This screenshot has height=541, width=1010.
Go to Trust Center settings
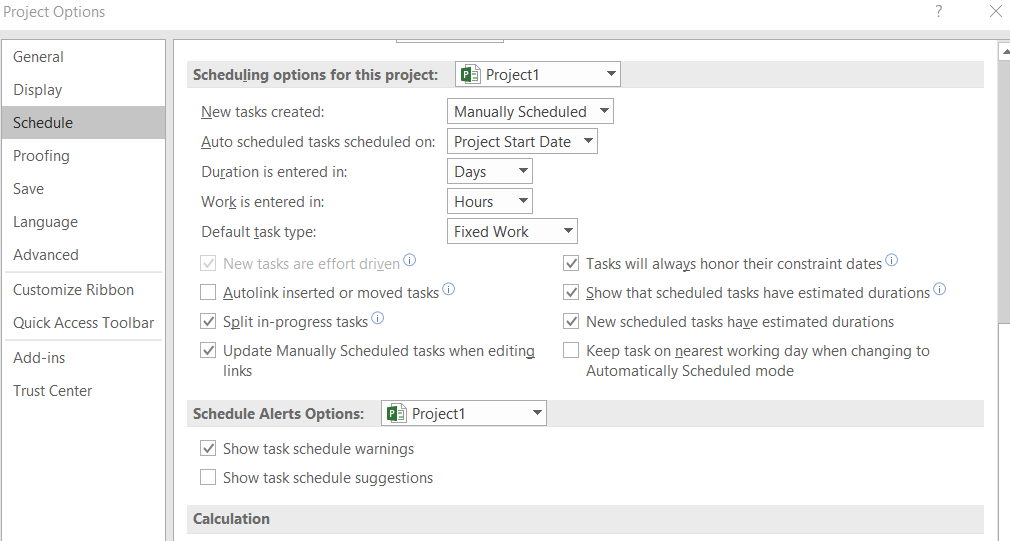(x=52, y=391)
